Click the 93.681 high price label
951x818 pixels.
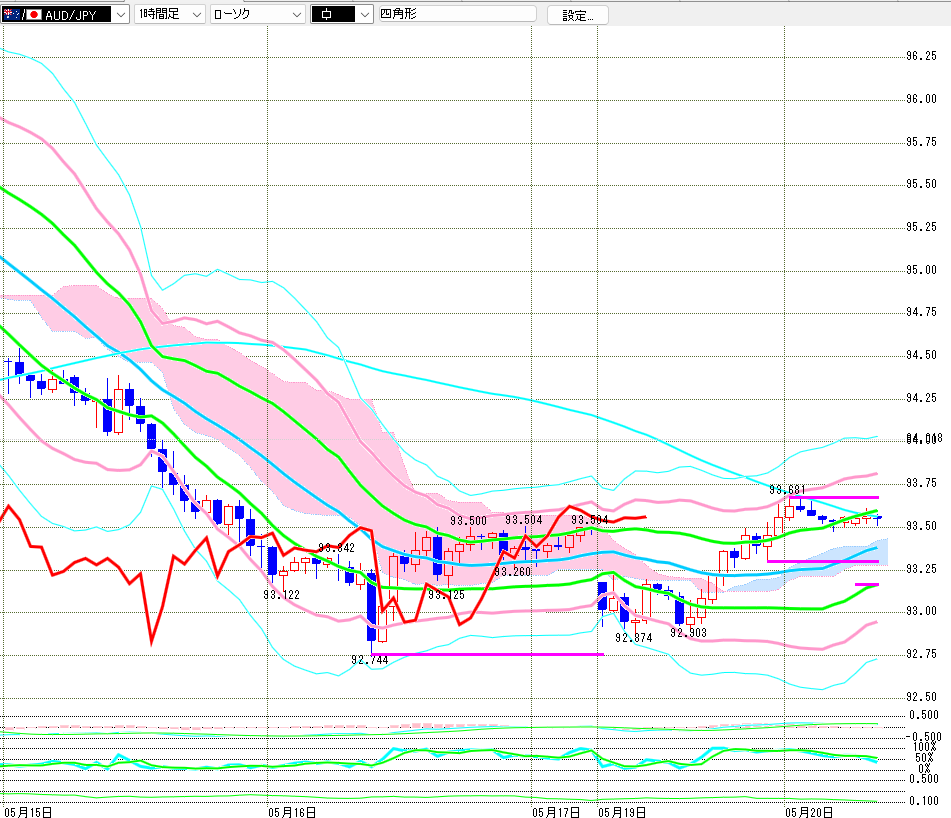tap(787, 490)
